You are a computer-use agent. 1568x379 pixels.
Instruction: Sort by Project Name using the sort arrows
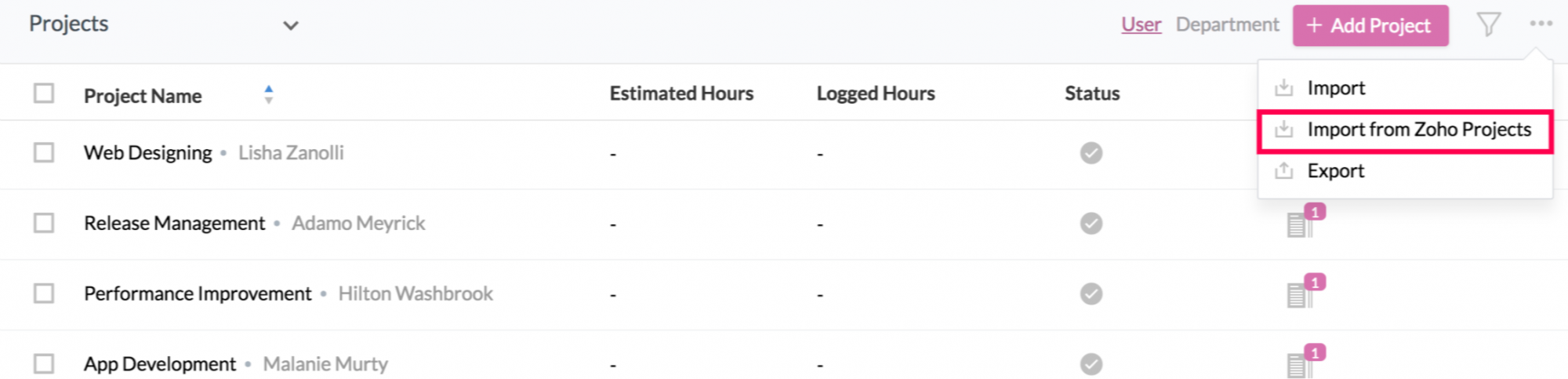point(269,95)
